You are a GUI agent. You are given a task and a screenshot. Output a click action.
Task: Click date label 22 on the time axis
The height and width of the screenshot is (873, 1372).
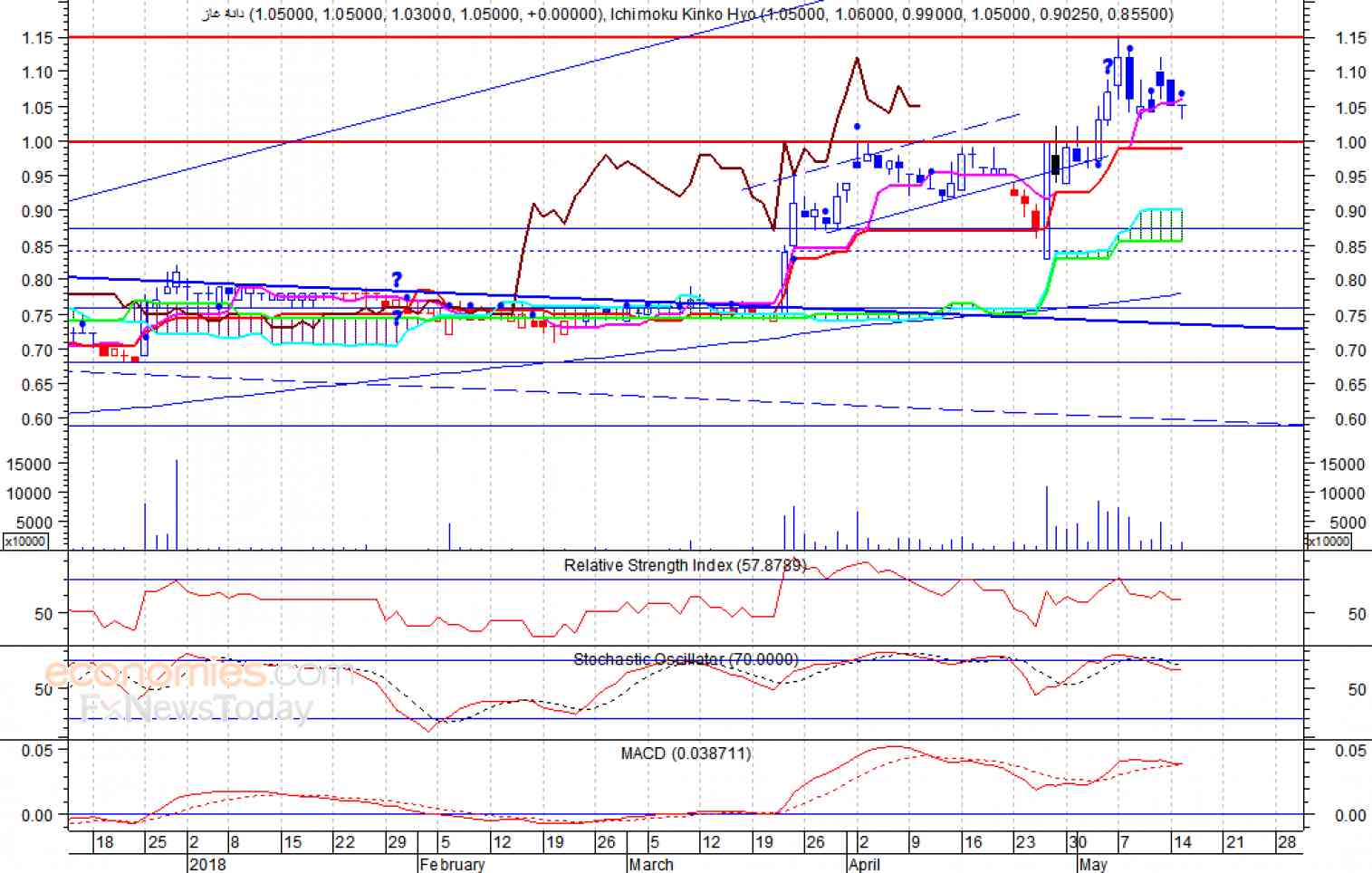tap(344, 842)
